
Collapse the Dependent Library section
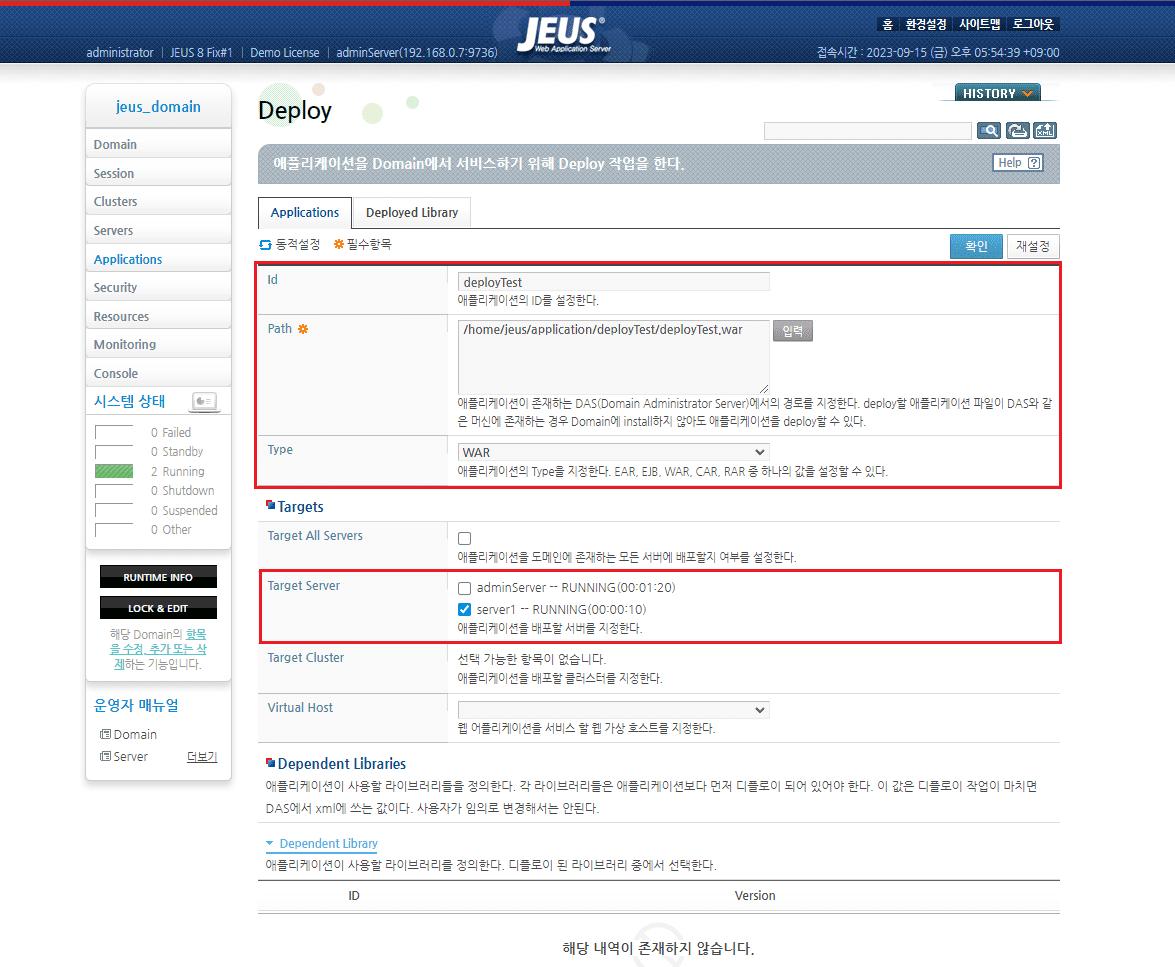(x=321, y=843)
